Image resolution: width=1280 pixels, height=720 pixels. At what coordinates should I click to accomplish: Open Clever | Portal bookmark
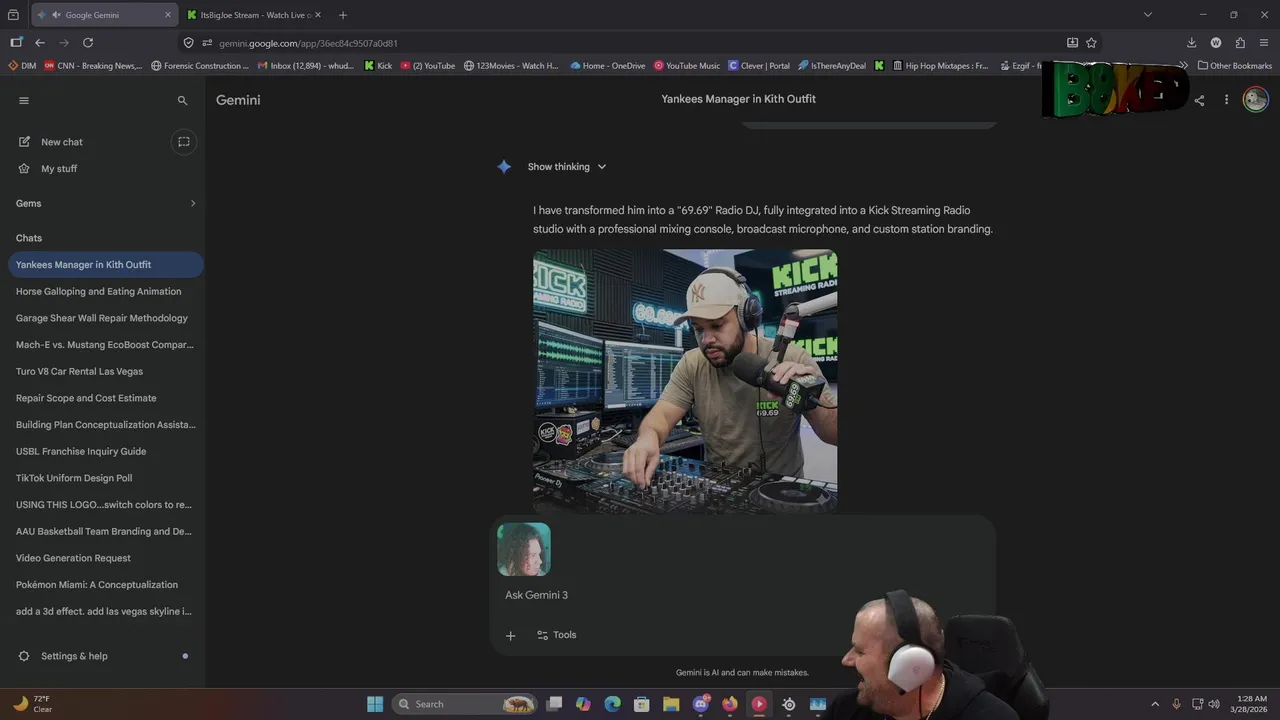click(x=759, y=66)
